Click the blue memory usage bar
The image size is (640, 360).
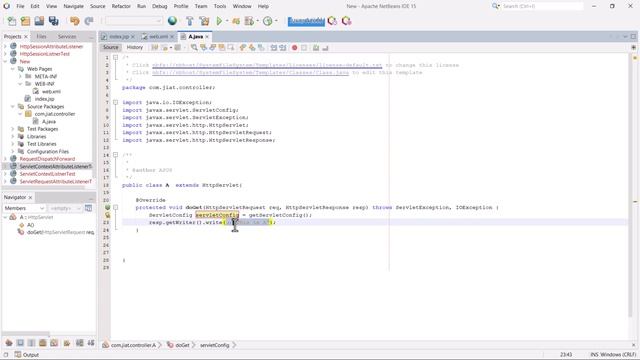(306, 21)
